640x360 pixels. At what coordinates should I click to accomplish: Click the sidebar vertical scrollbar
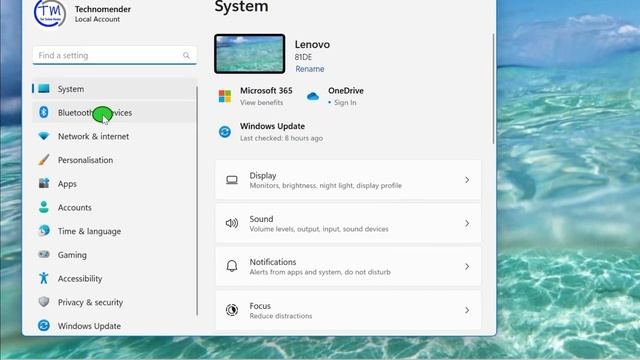tap(198, 200)
